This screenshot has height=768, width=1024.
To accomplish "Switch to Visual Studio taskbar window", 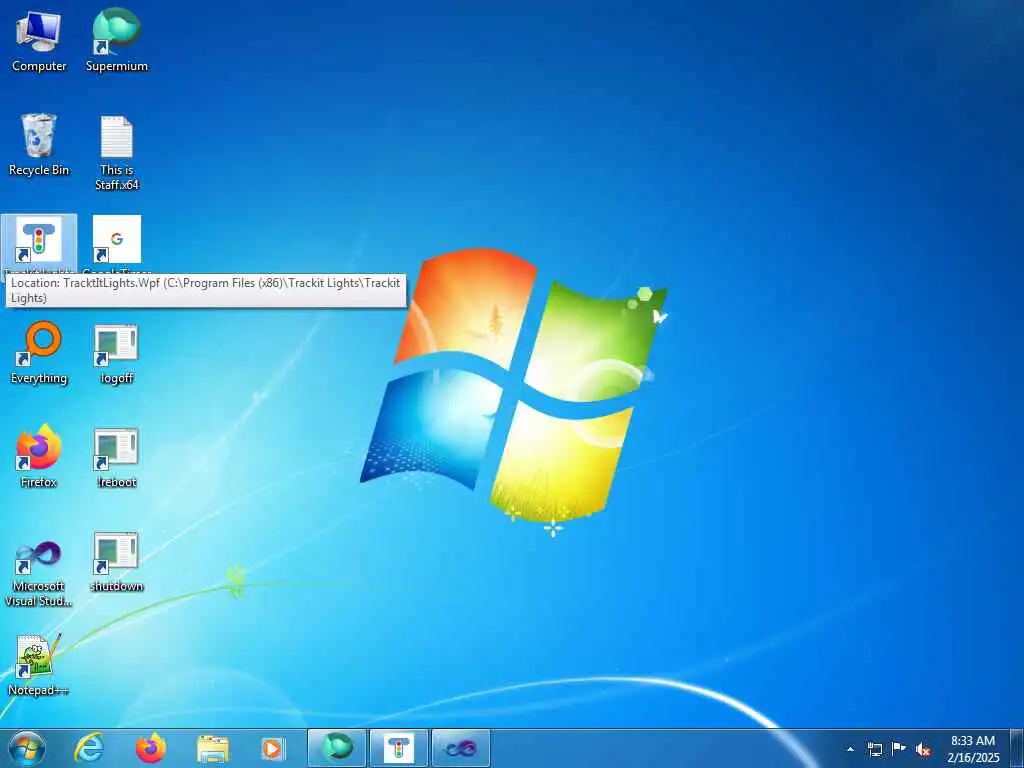I will coord(460,748).
